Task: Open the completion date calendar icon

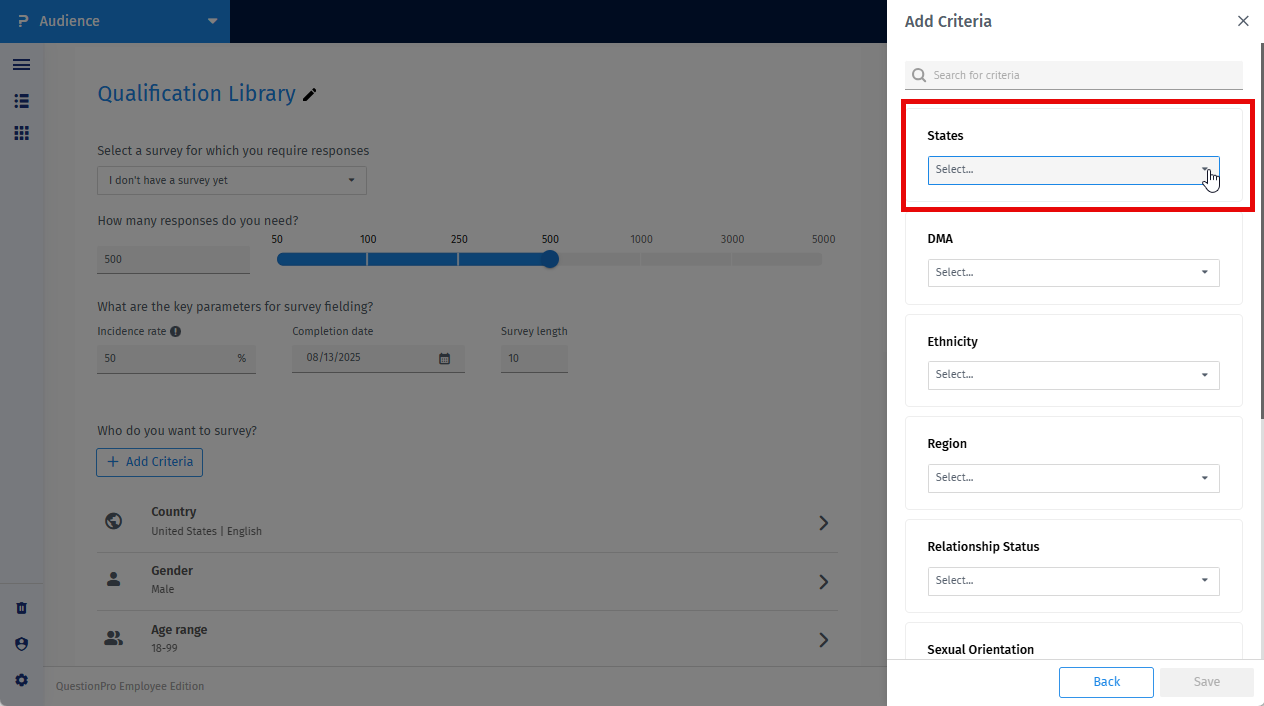Action: tap(445, 358)
